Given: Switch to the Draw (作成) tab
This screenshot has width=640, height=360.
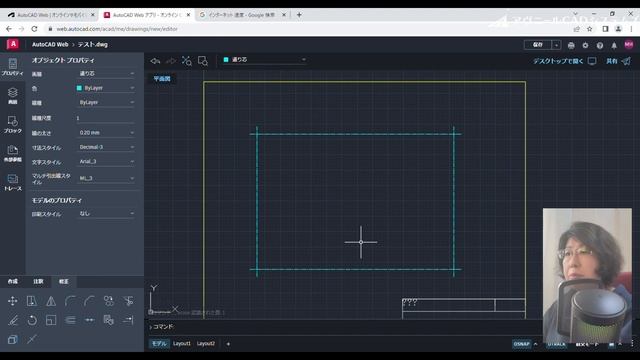Looking at the screenshot, I should coord(13,282).
